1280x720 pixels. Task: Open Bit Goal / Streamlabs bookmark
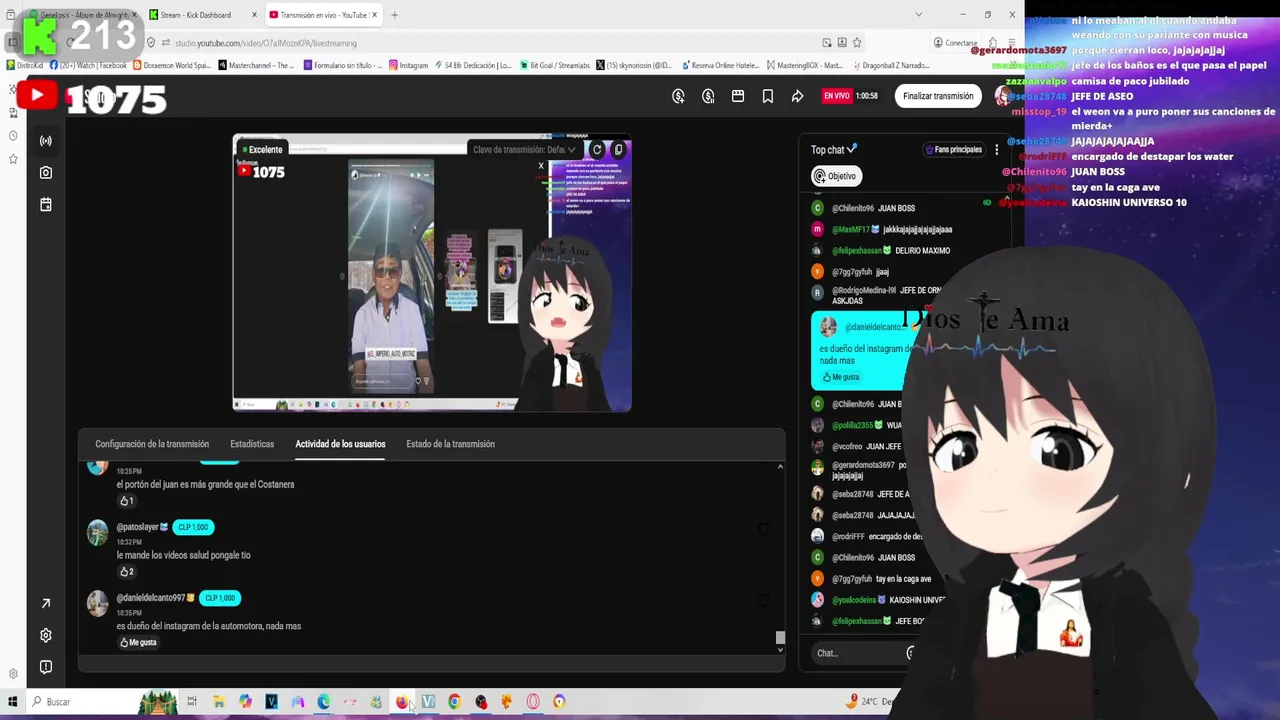click(554, 66)
